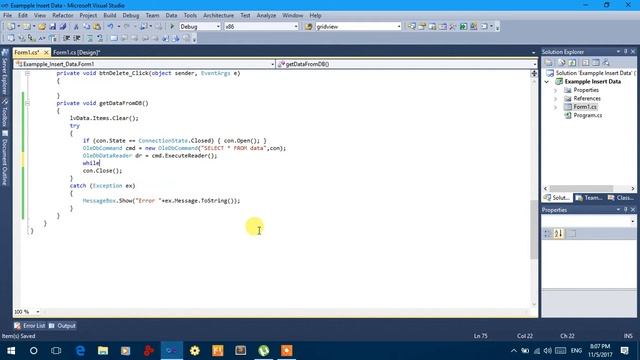Click the View Class Diagram icon in Solution Explorer
Screen dimensions: 640x360
[x=606, y=62]
